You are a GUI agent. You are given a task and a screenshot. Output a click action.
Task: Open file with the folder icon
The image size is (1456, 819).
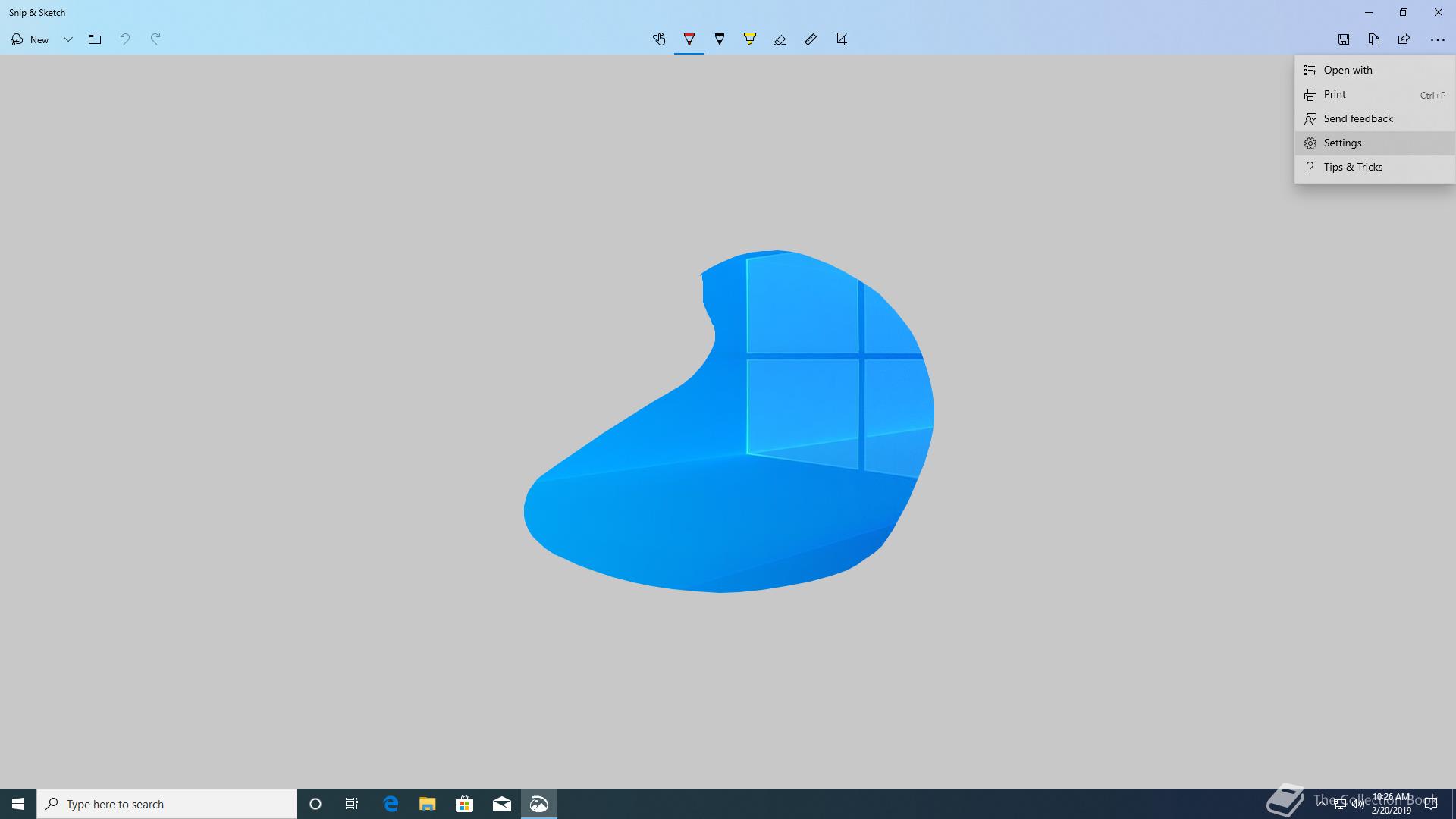[95, 39]
